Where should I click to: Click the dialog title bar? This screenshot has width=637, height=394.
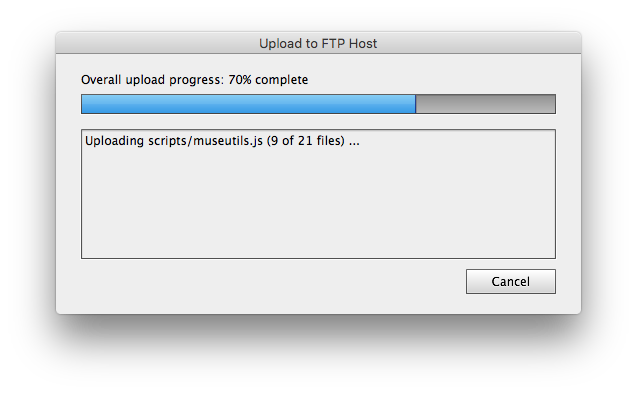(x=318, y=43)
